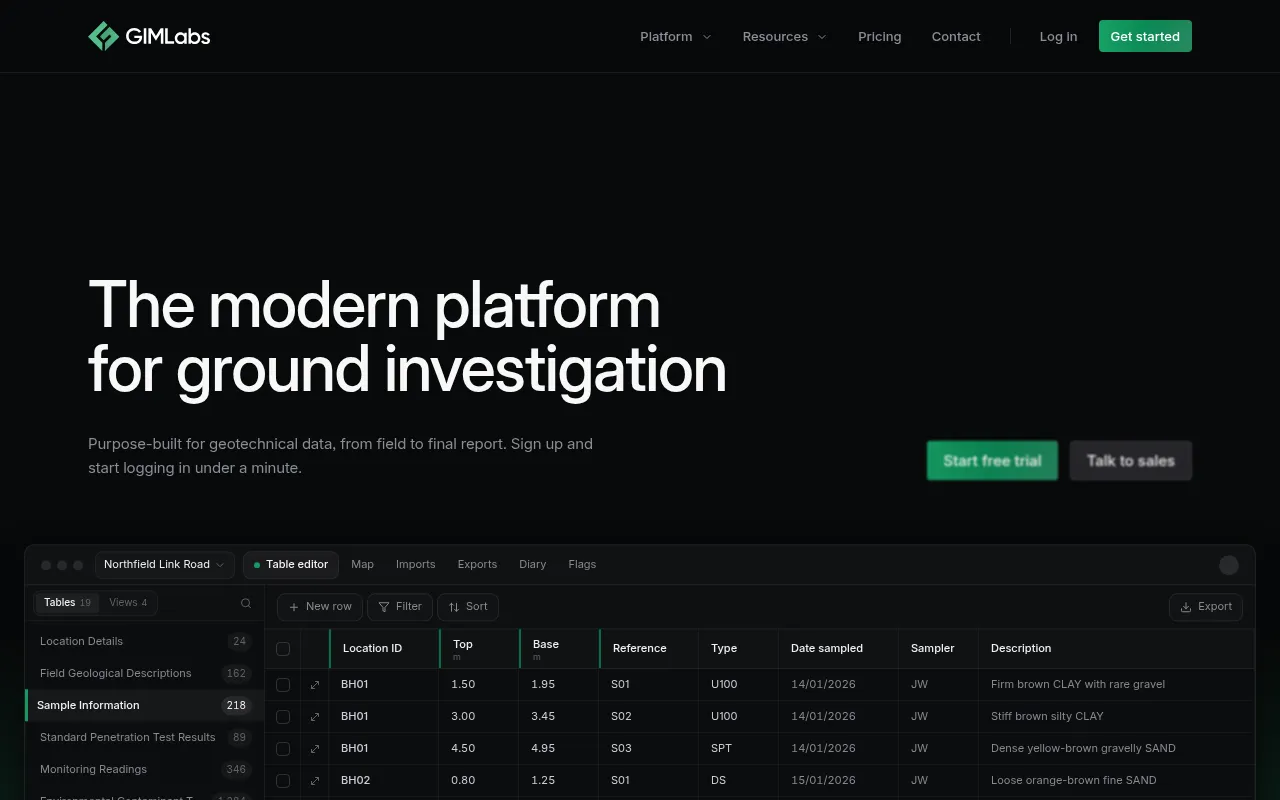Add a New row to the table
Viewport: 1280px width, 800px height.
click(320, 607)
